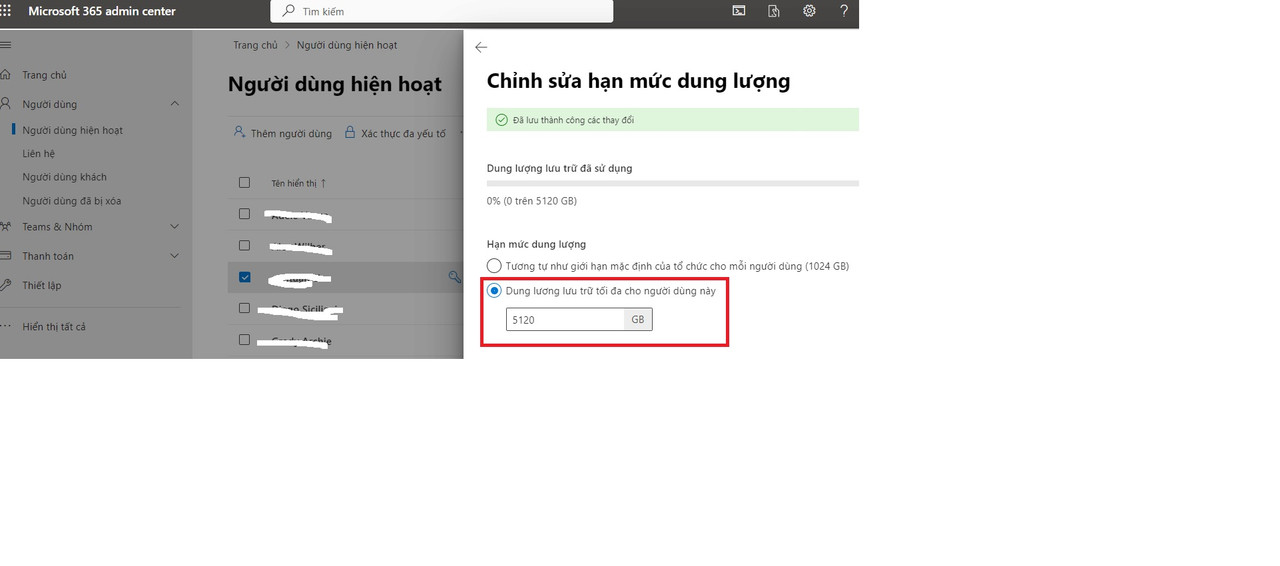Click the Thêm người dùng button
Viewport: 1280px width, 566px height.
point(282,133)
